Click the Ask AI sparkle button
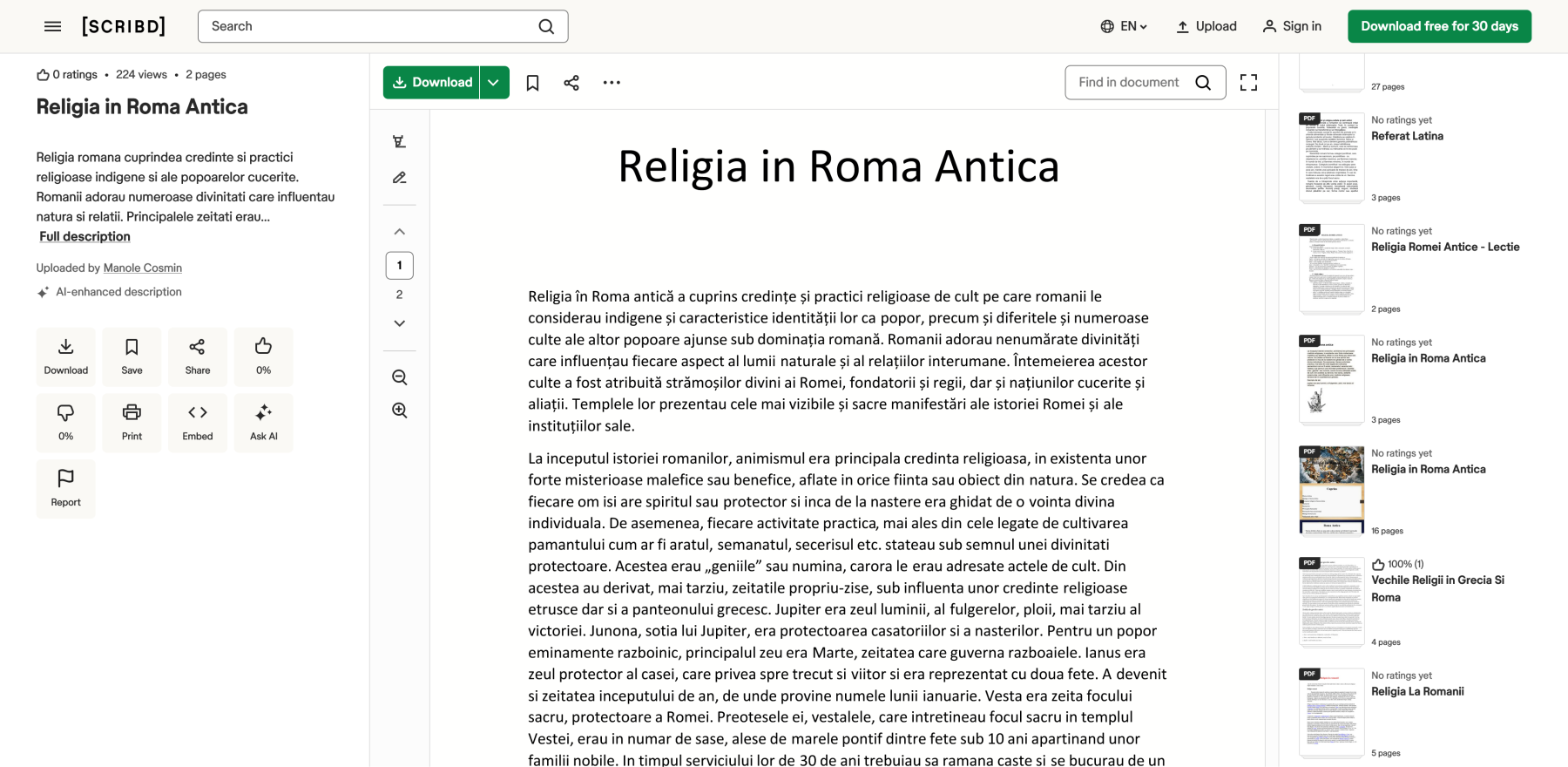1568x767 pixels. coord(263,423)
